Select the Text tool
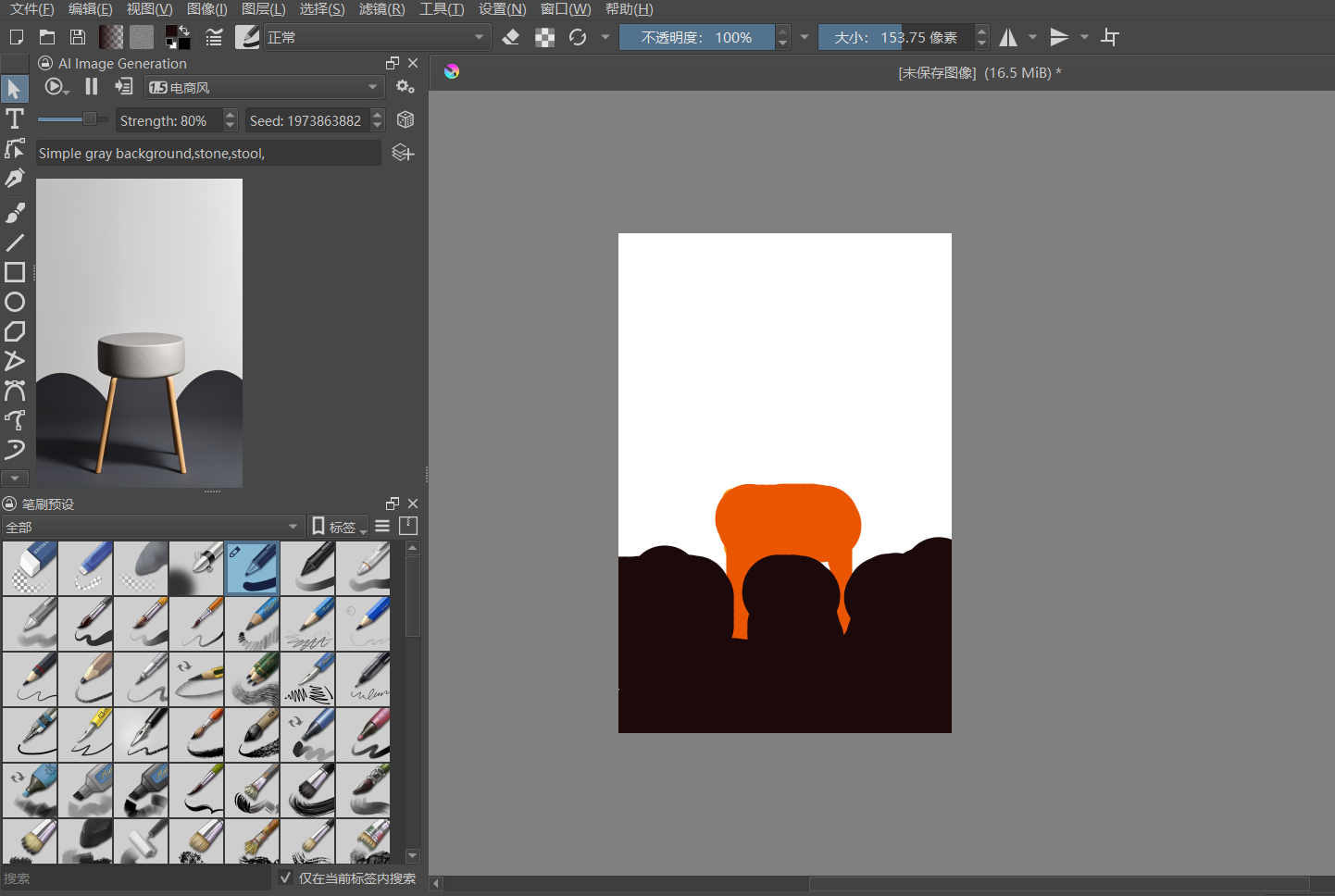This screenshot has width=1335, height=896. coord(15,118)
